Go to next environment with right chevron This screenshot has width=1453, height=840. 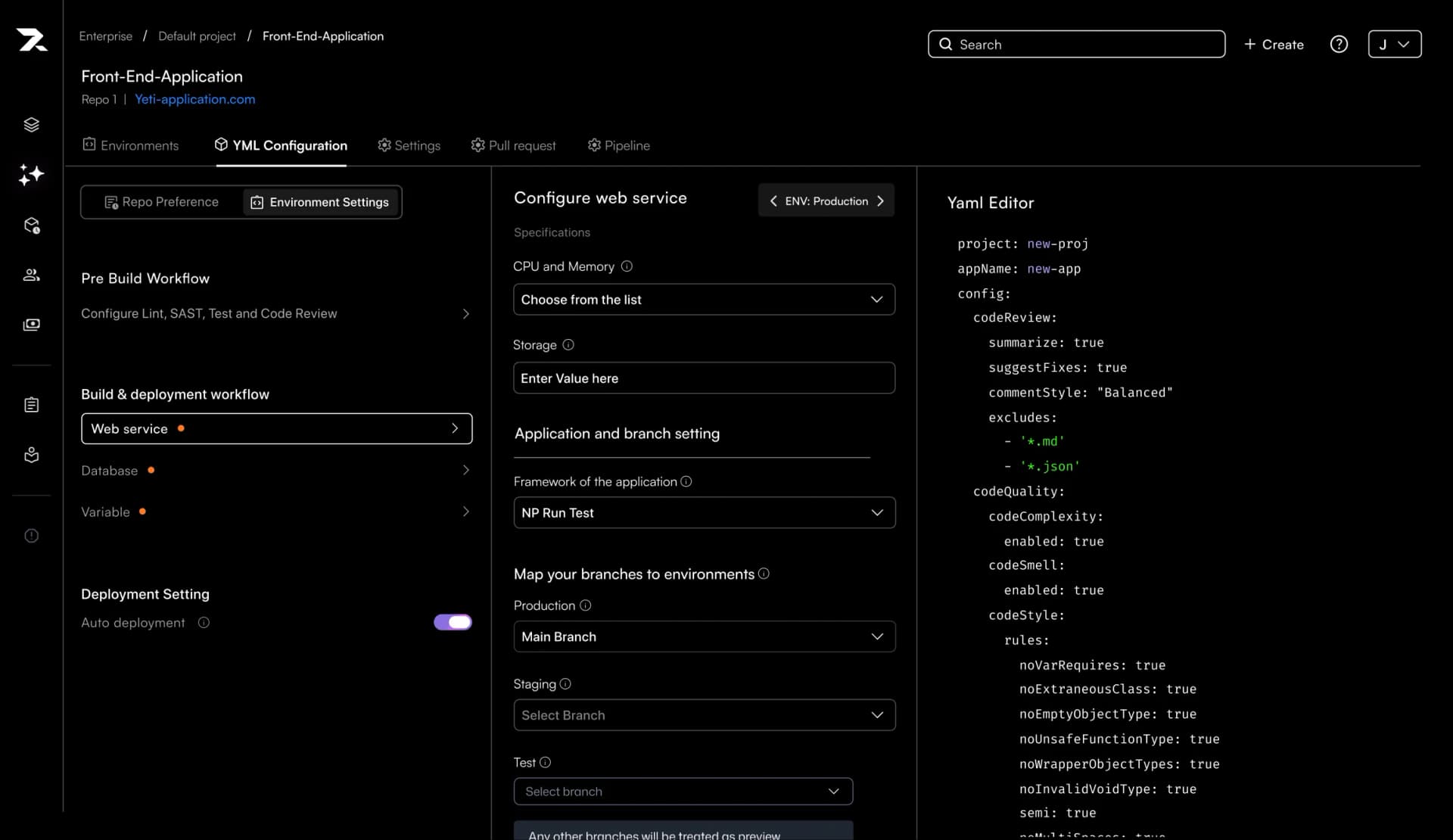880,201
